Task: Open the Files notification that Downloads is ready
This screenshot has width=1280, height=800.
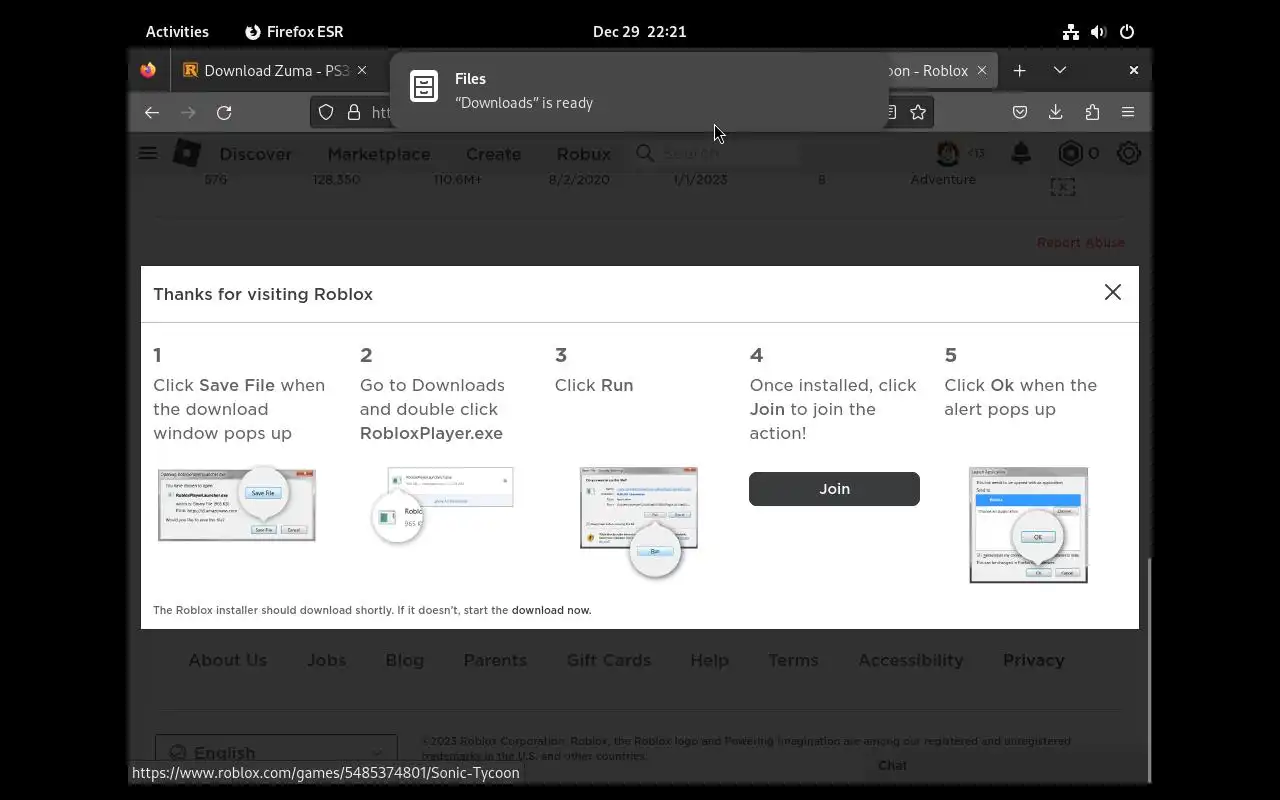Action: (639, 91)
